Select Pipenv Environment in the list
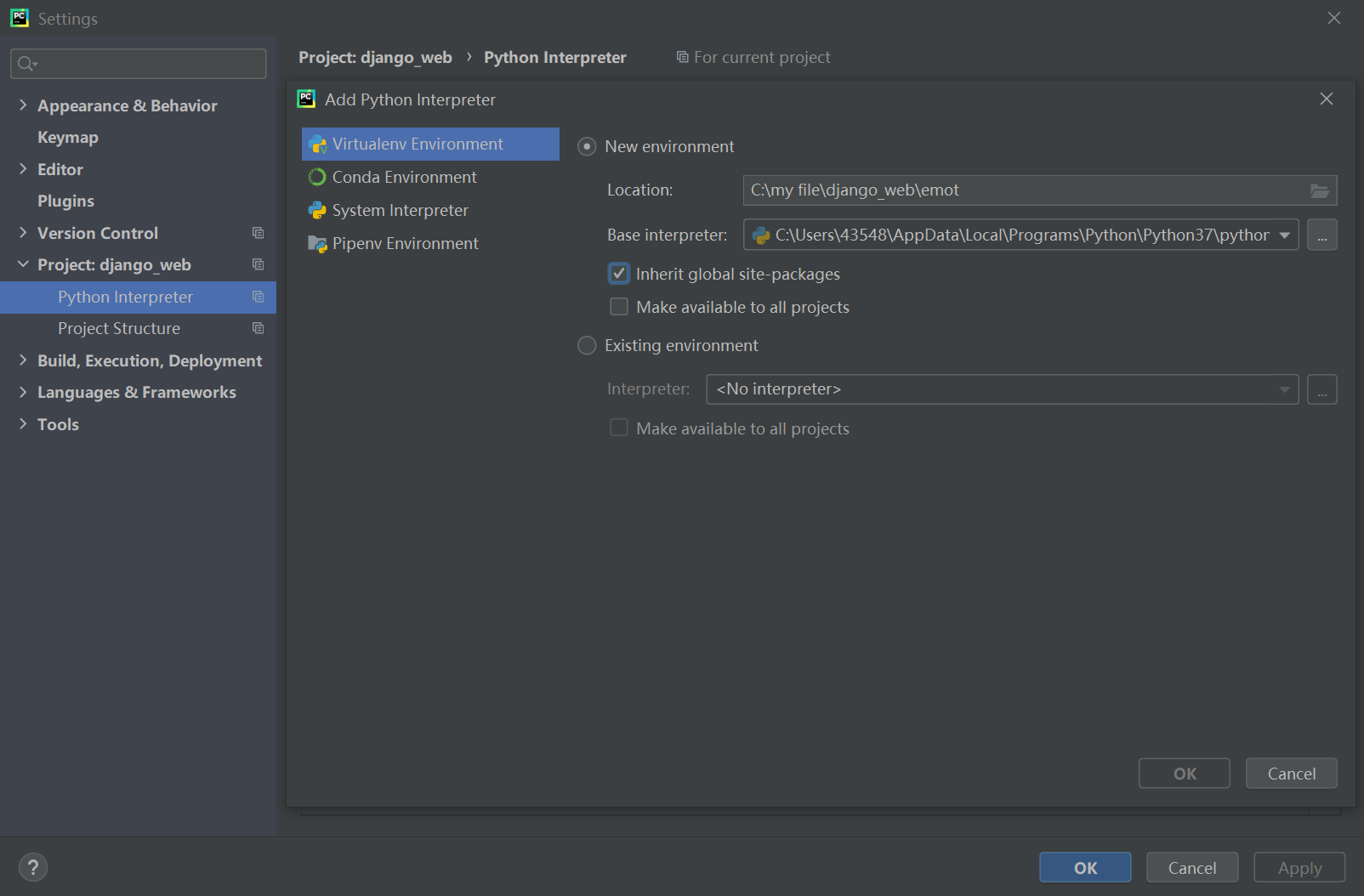1364x896 pixels. 430,244
